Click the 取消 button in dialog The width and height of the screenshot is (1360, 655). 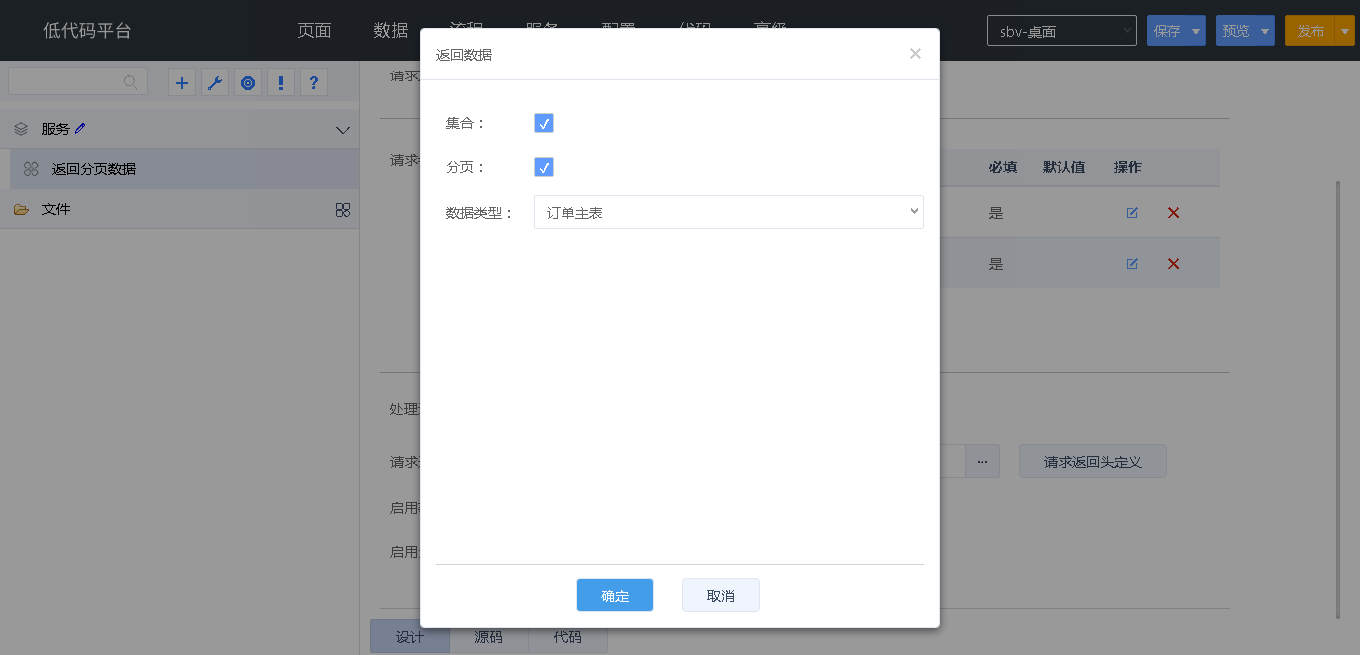(x=720, y=595)
